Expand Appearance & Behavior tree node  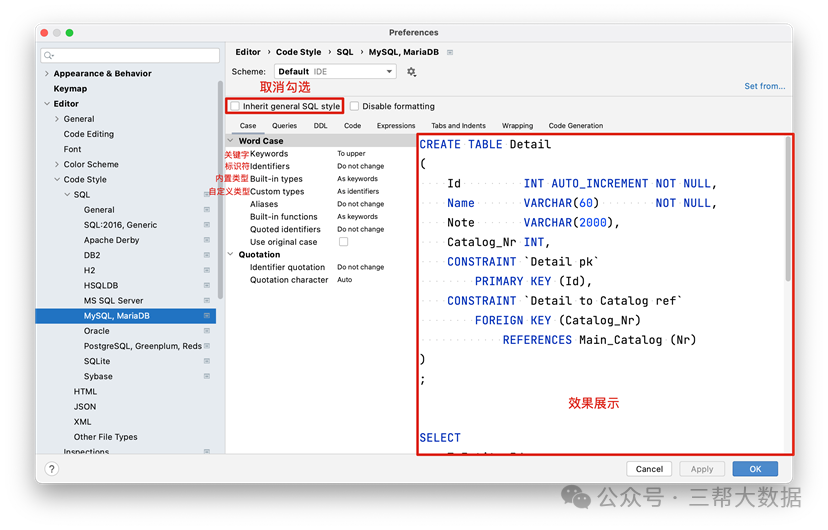[47, 73]
